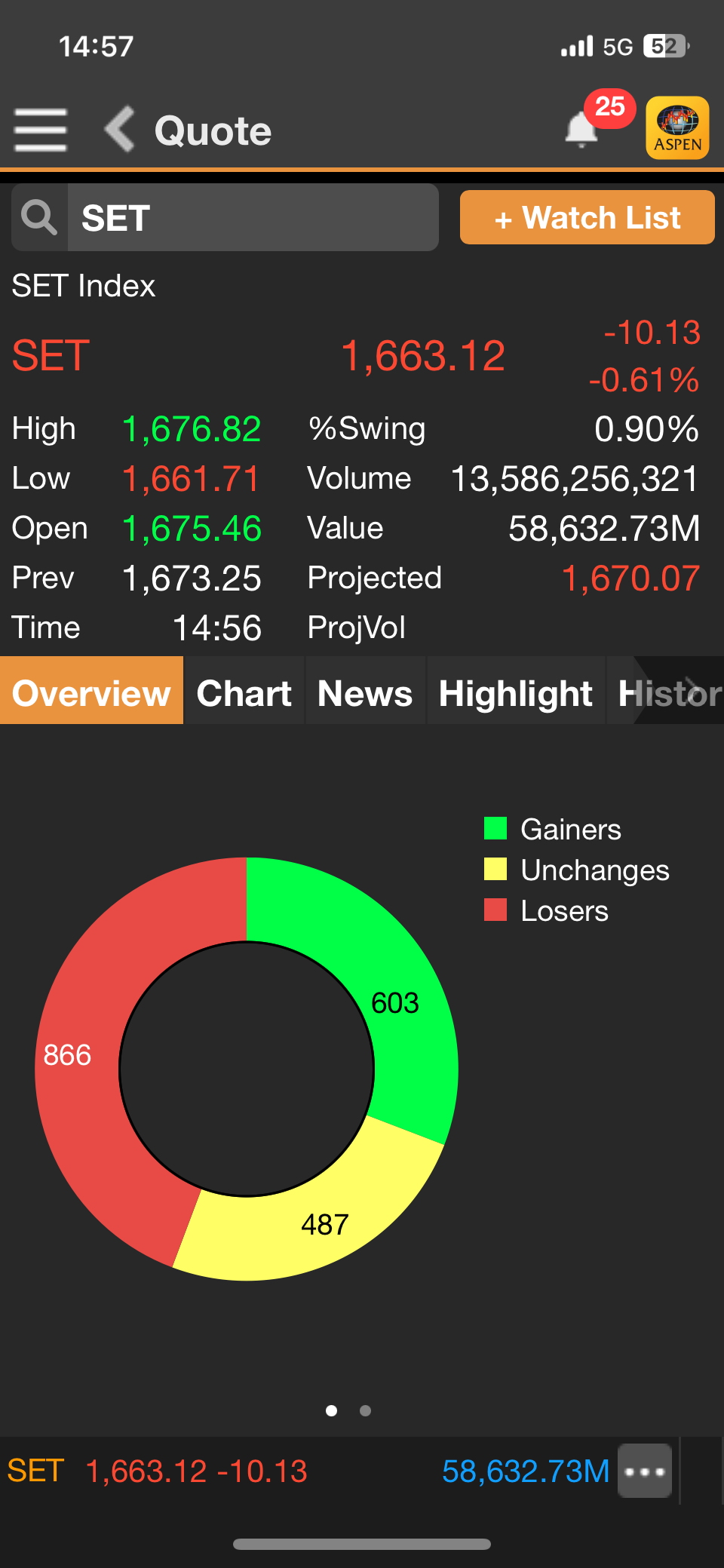Tap bottom ticker price 1,663.12 -10.13
This screenshot has width=724, height=1568.
click(197, 1471)
